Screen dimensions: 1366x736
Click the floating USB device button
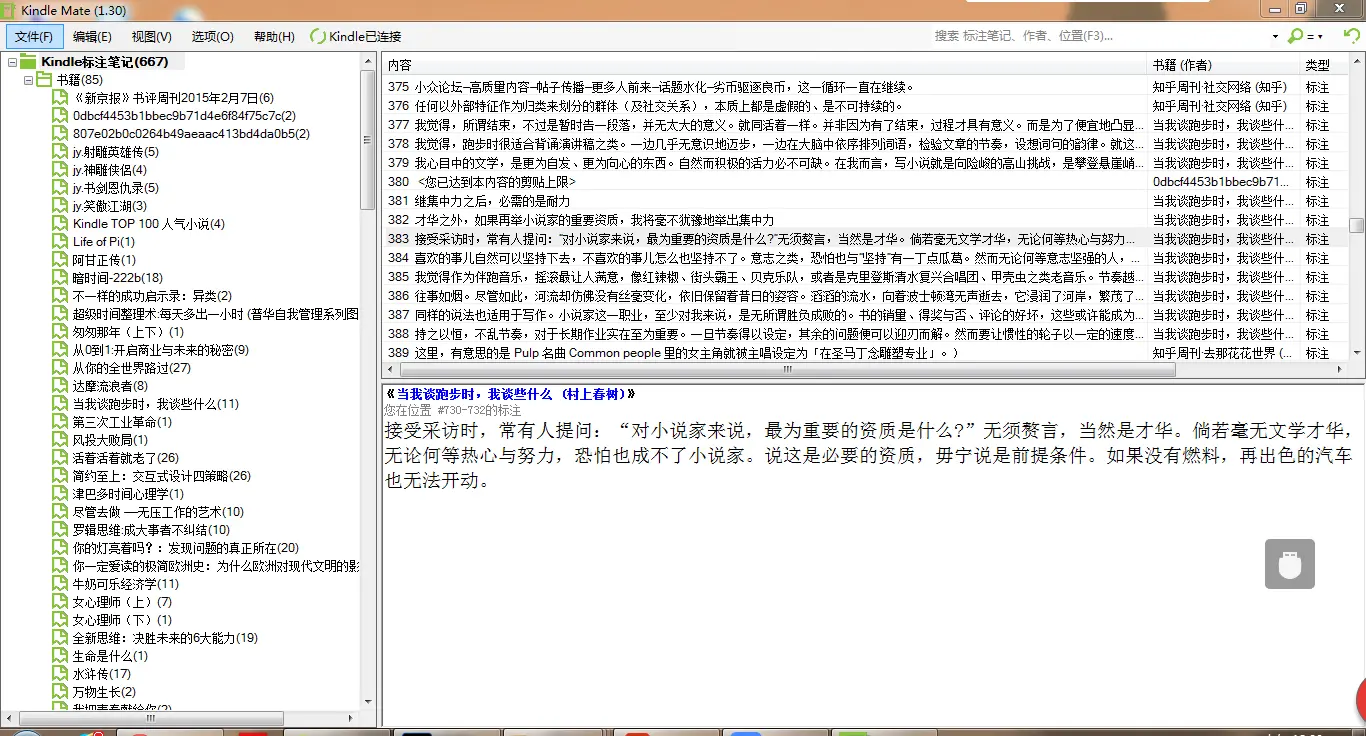click(x=1289, y=565)
